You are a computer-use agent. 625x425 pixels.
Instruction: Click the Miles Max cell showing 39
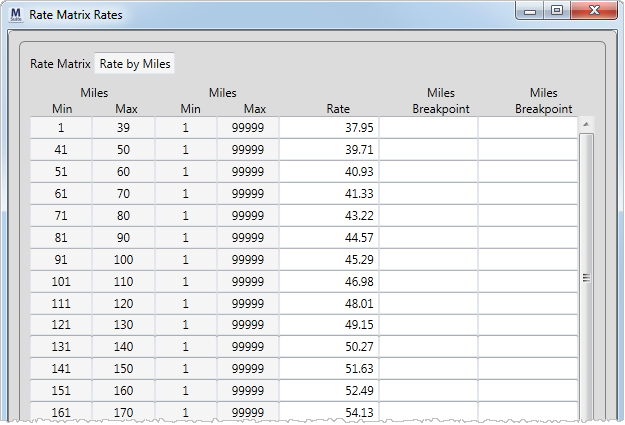click(x=123, y=128)
